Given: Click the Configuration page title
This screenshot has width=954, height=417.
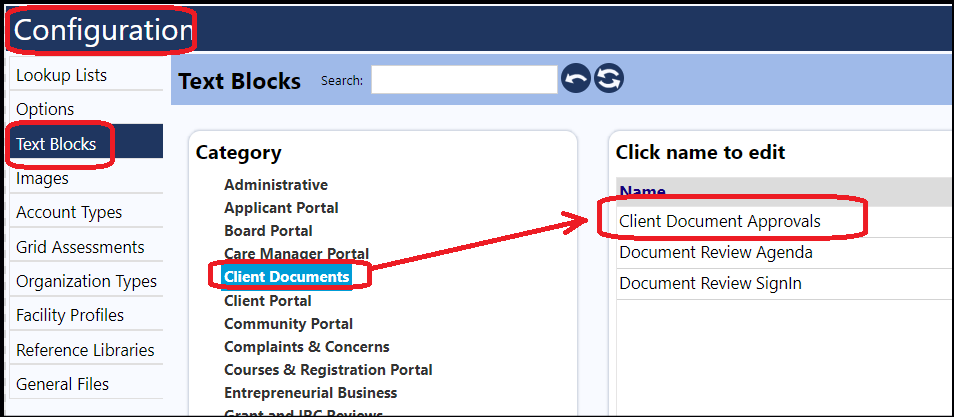Looking at the screenshot, I should click(103, 30).
